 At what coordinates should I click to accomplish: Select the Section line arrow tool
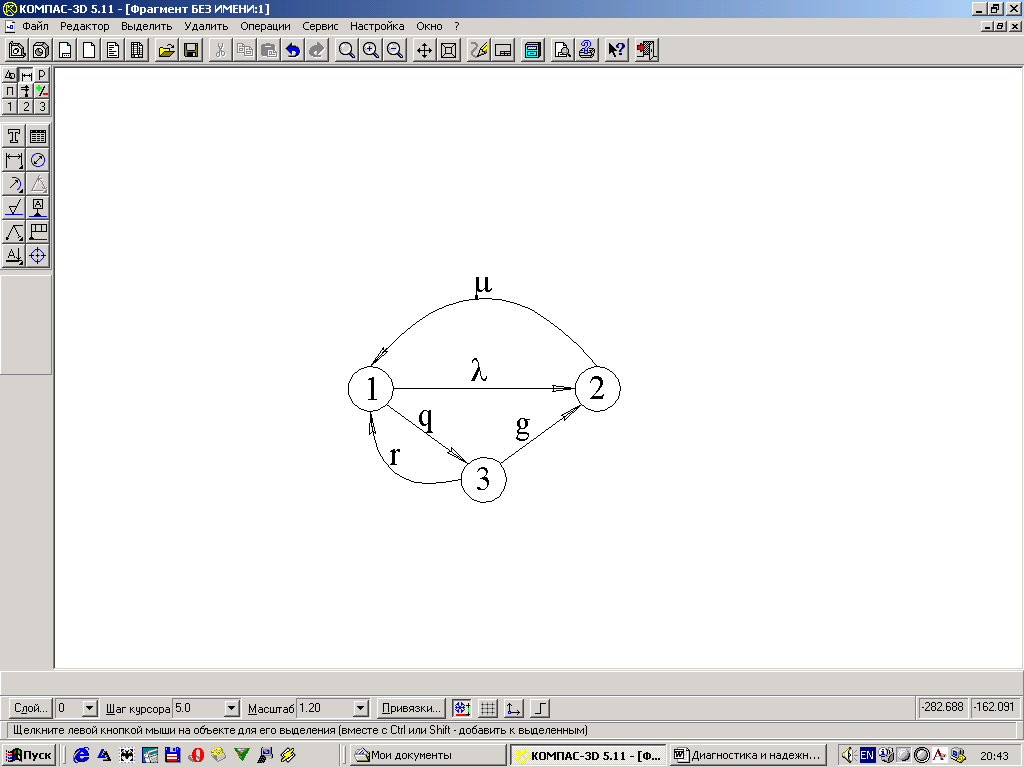tap(14, 255)
